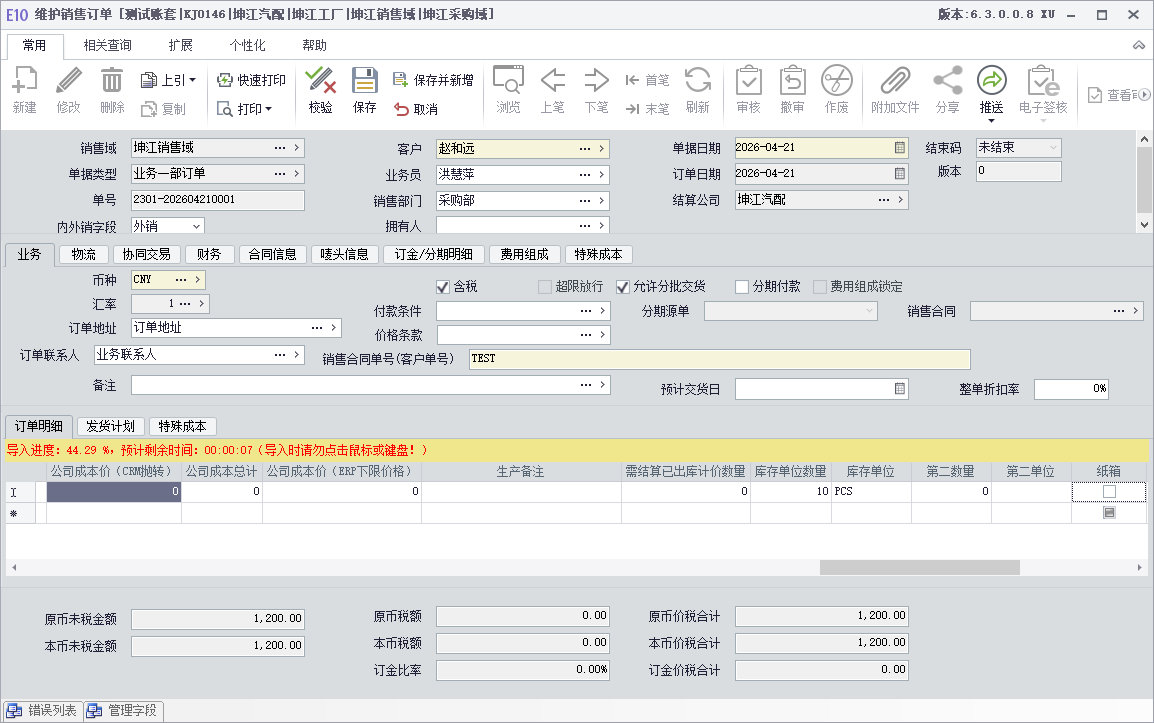Switch to the 发货计划 tab
Viewport: 1154px width, 723px height.
click(x=110, y=426)
